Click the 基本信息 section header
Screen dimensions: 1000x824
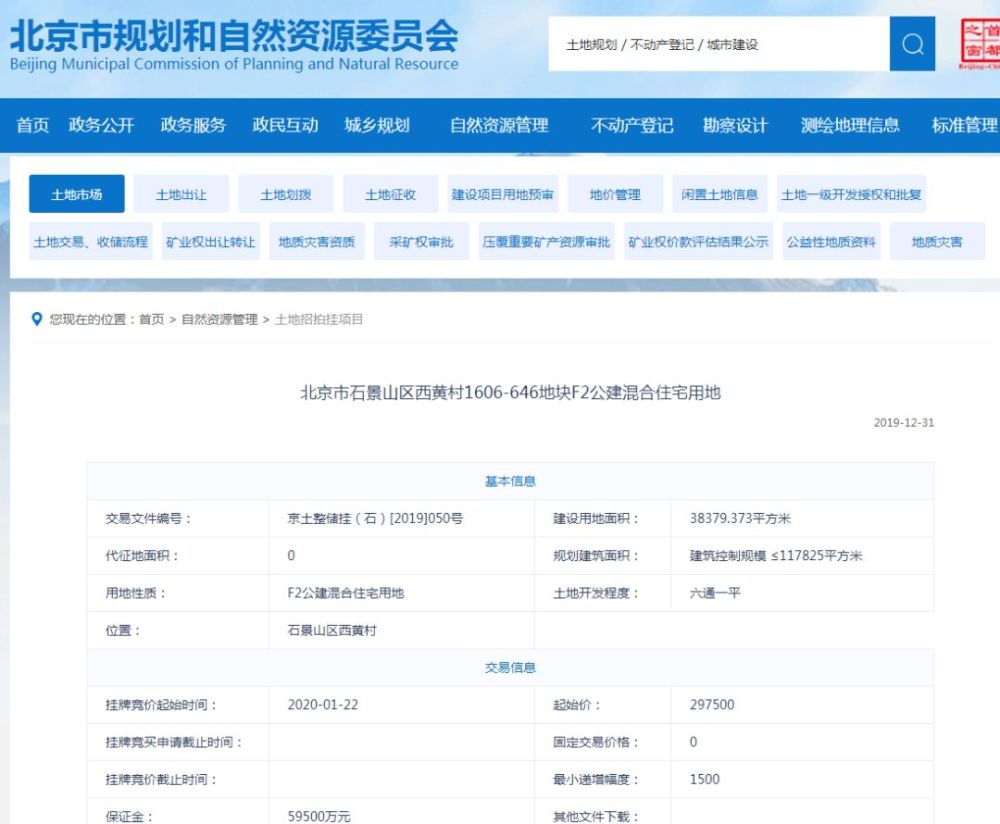coord(510,481)
